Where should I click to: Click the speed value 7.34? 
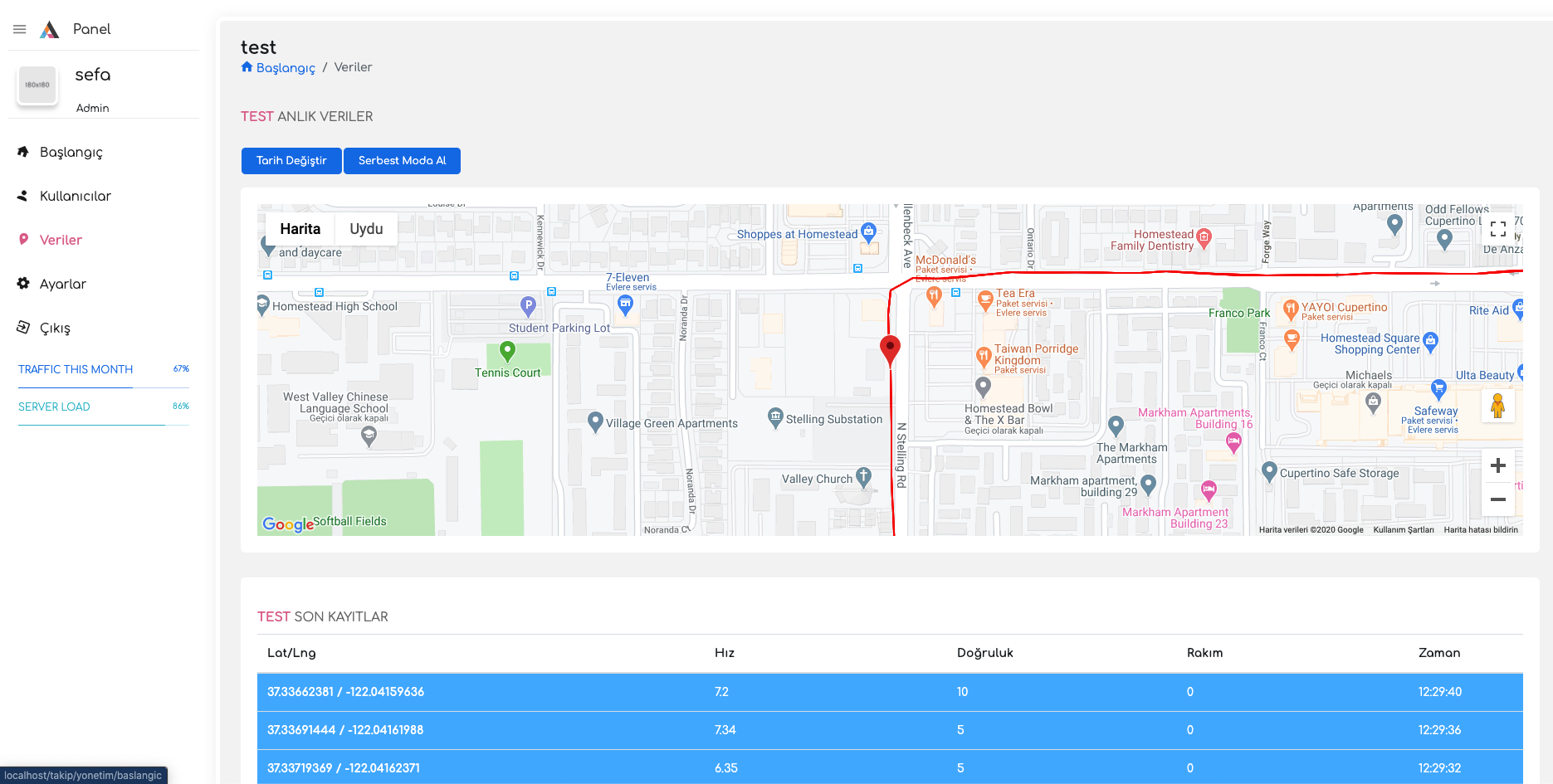tap(725, 730)
